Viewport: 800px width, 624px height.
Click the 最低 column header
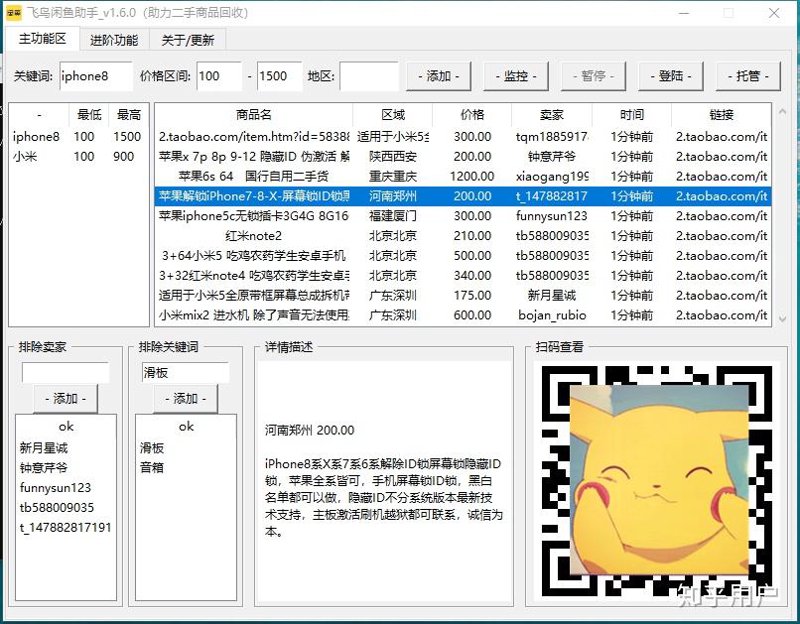pos(89,115)
